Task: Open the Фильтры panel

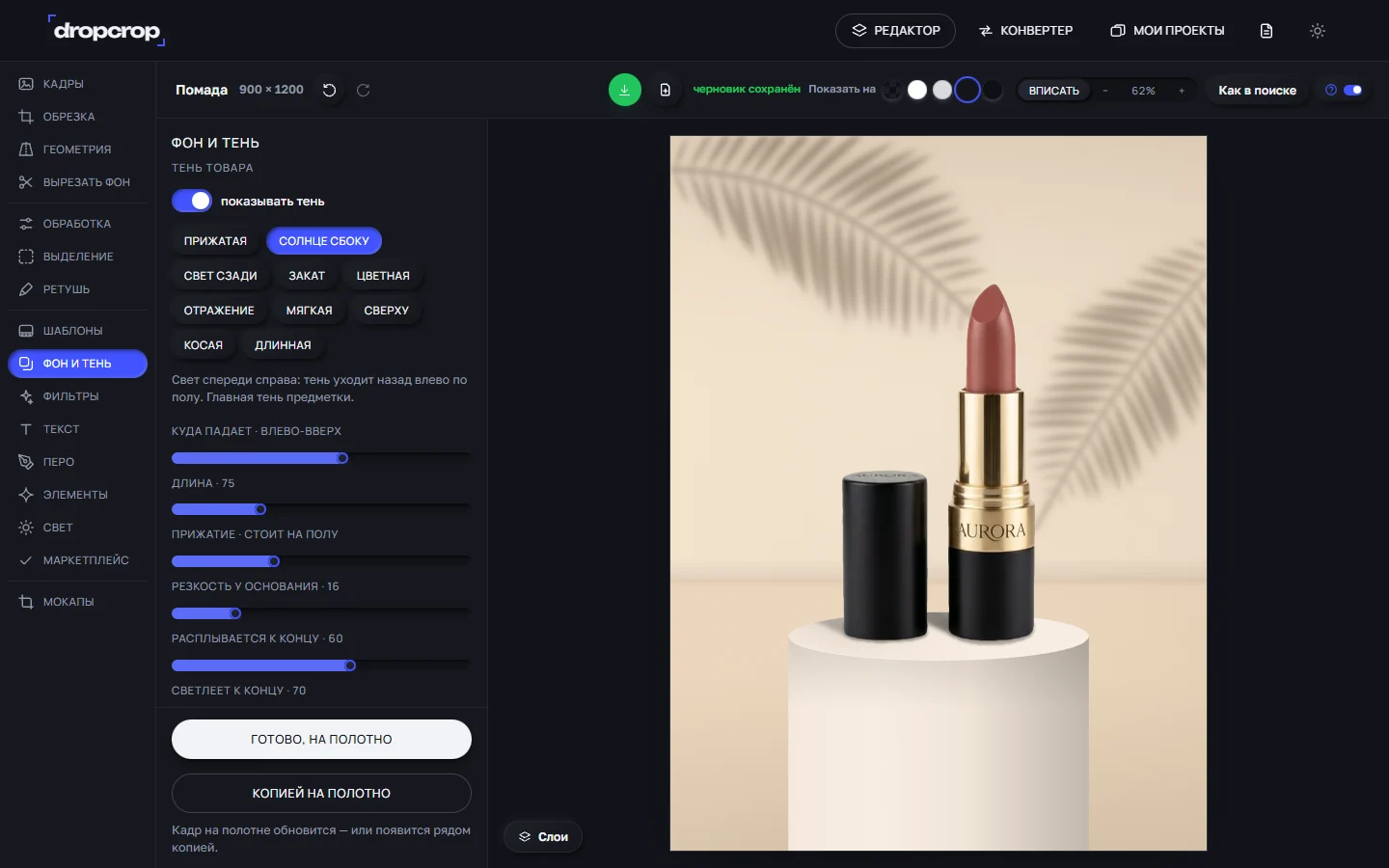Action: pyautogui.click(x=77, y=396)
